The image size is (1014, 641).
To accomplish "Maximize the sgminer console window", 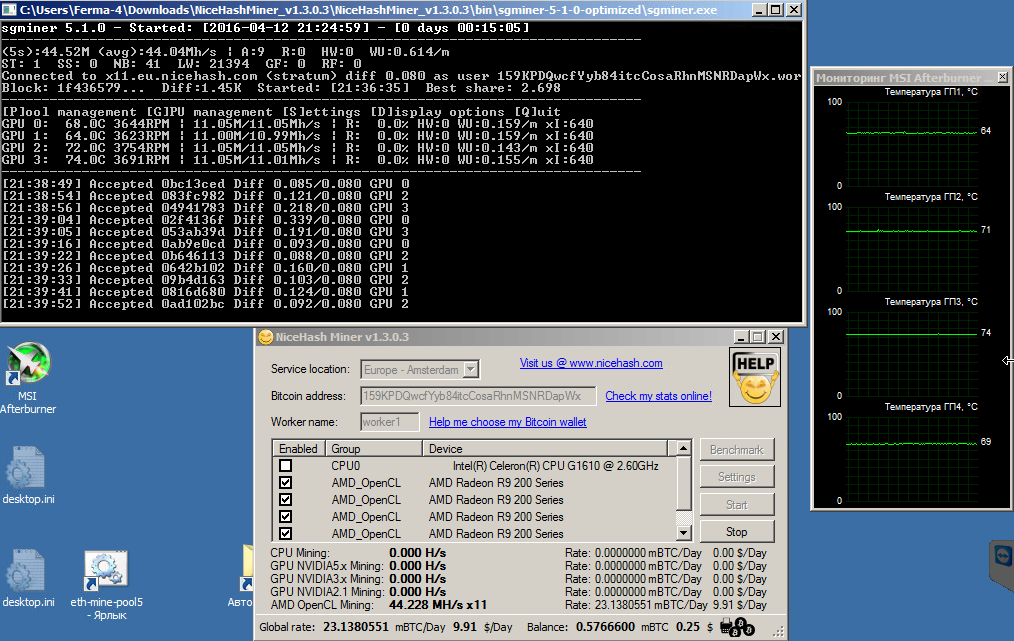I will tap(776, 10).
